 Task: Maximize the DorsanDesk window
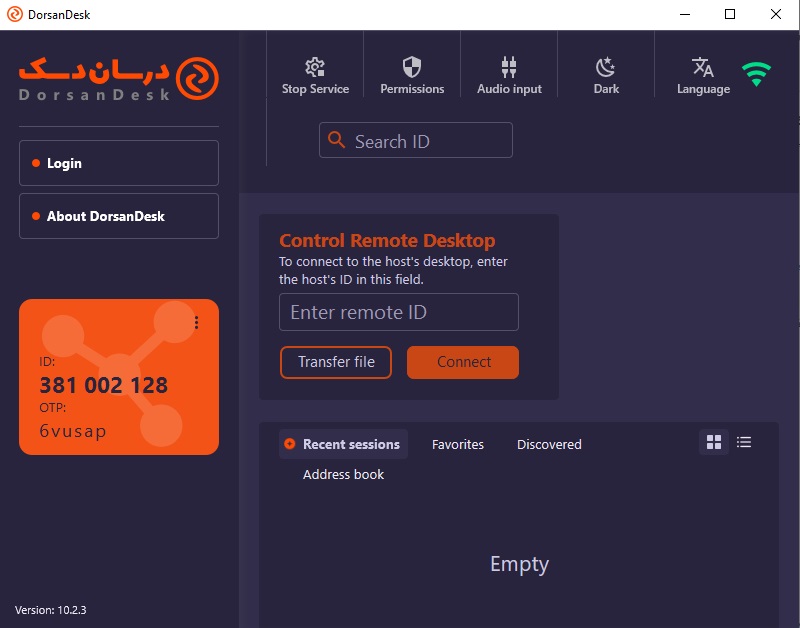coord(730,14)
